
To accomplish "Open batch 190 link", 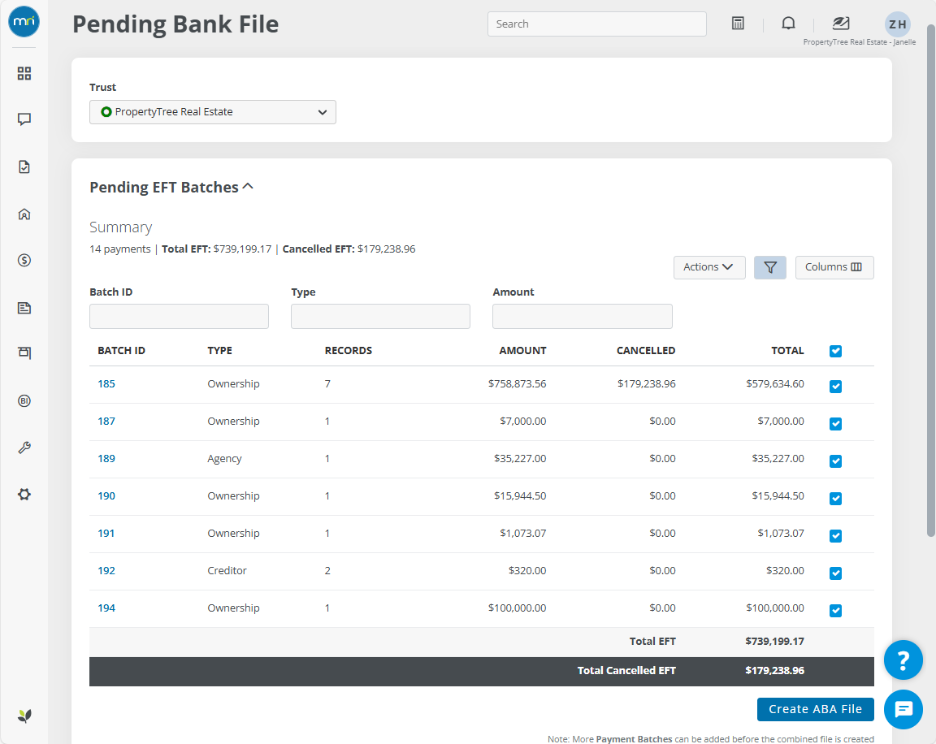I will pos(106,496).
